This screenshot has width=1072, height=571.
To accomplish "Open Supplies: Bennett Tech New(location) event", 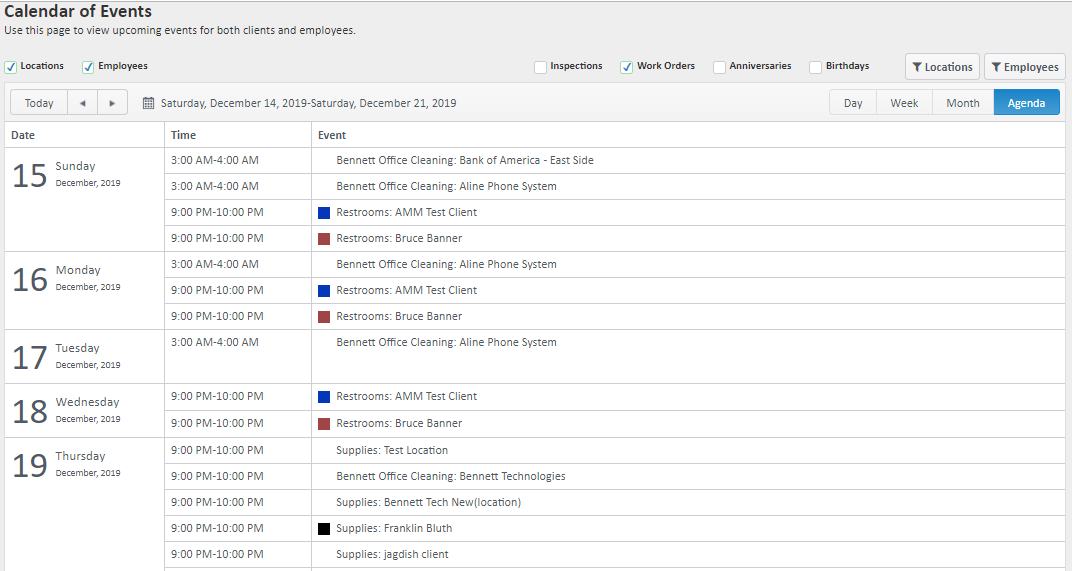I will point(429,502).
